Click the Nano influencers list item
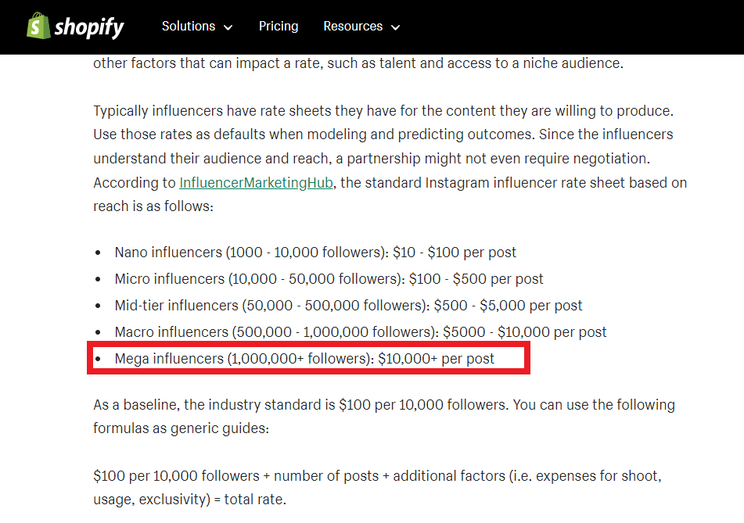This screenshot has width=744, height=523. (x=315, y=252)
